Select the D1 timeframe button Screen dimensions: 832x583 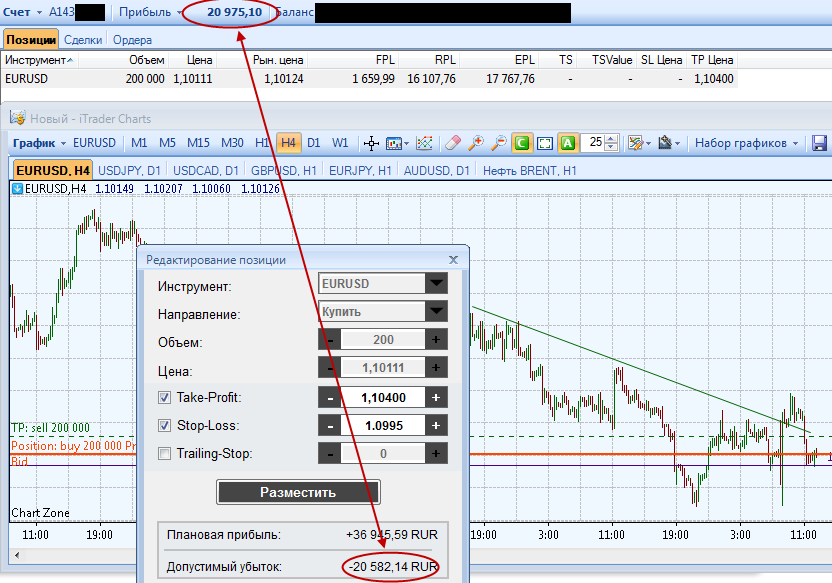click(x=314, y=143)
